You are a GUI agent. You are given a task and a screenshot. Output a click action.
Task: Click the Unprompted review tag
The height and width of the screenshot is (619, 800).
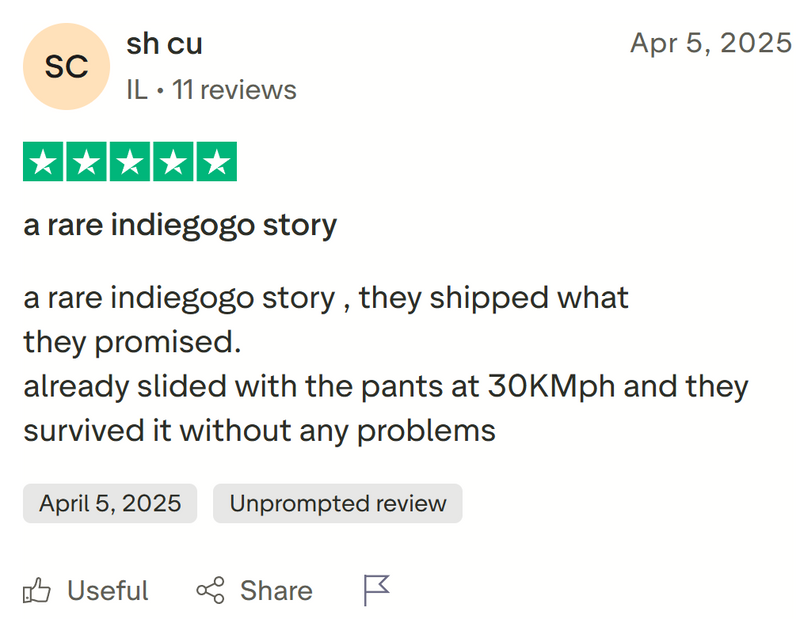click(337, 503)
